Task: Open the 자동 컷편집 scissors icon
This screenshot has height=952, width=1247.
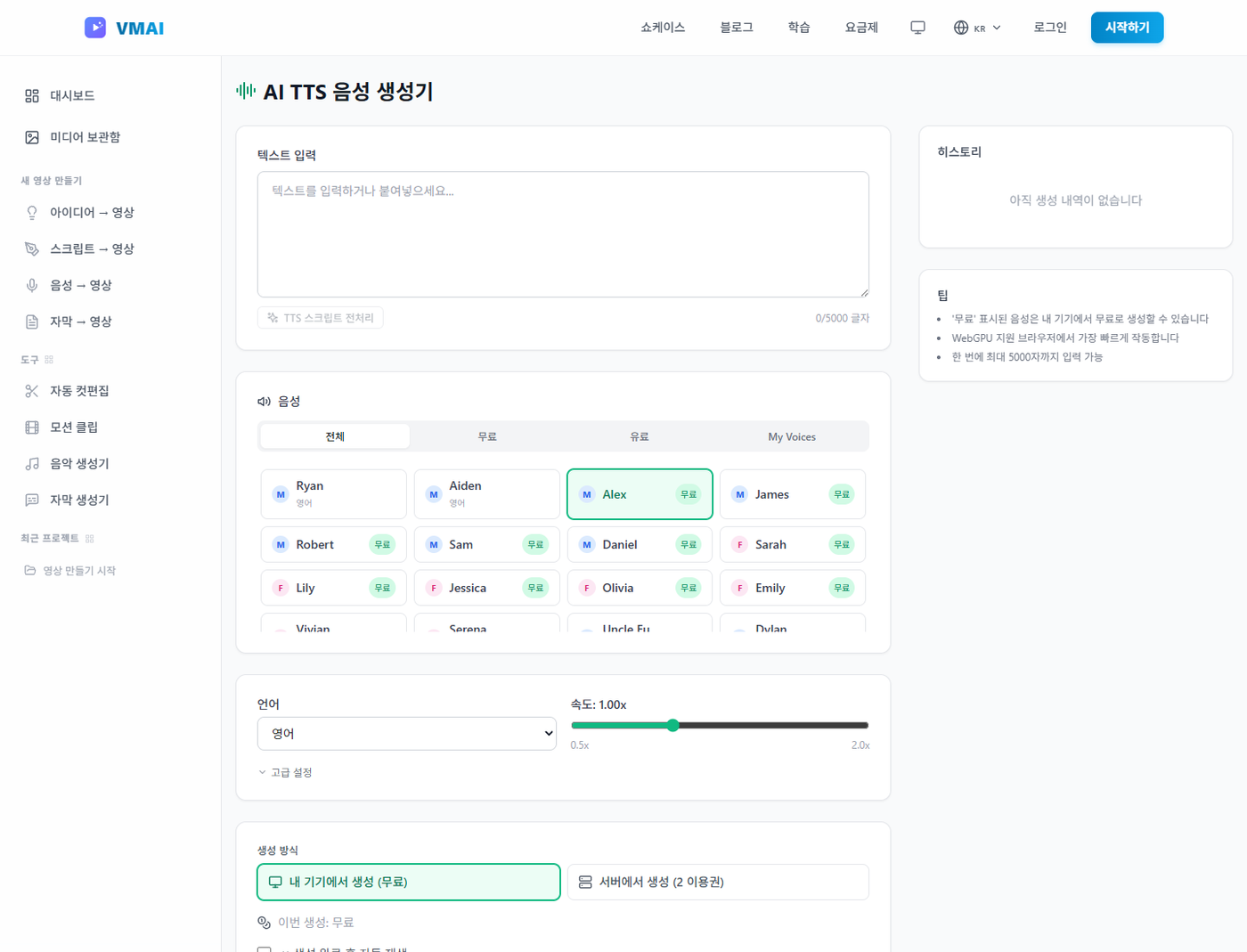Action: 32,391
